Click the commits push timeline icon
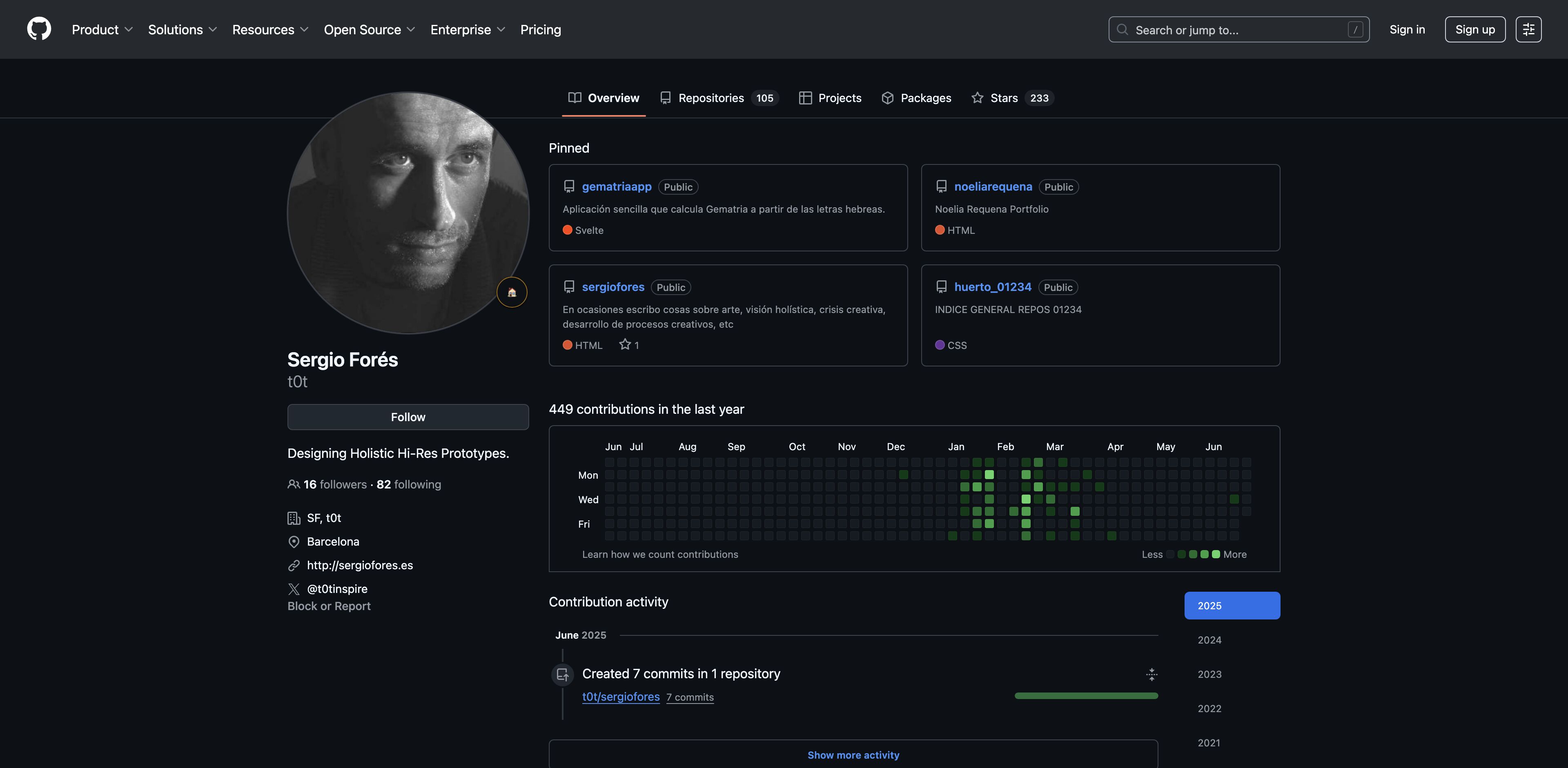 click(x=562, y=675)
